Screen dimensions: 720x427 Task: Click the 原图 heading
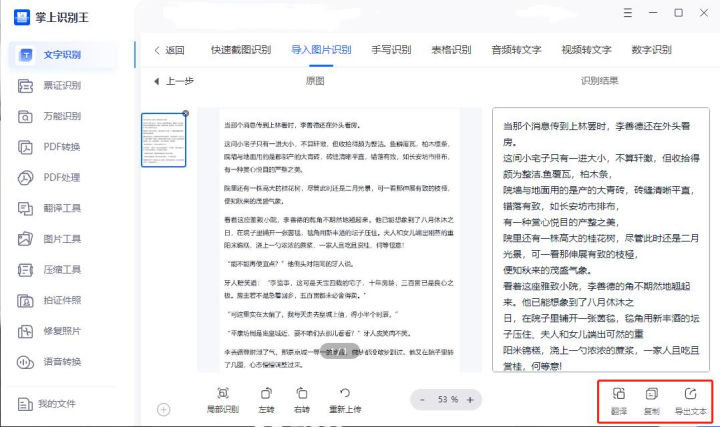(315, 81)
